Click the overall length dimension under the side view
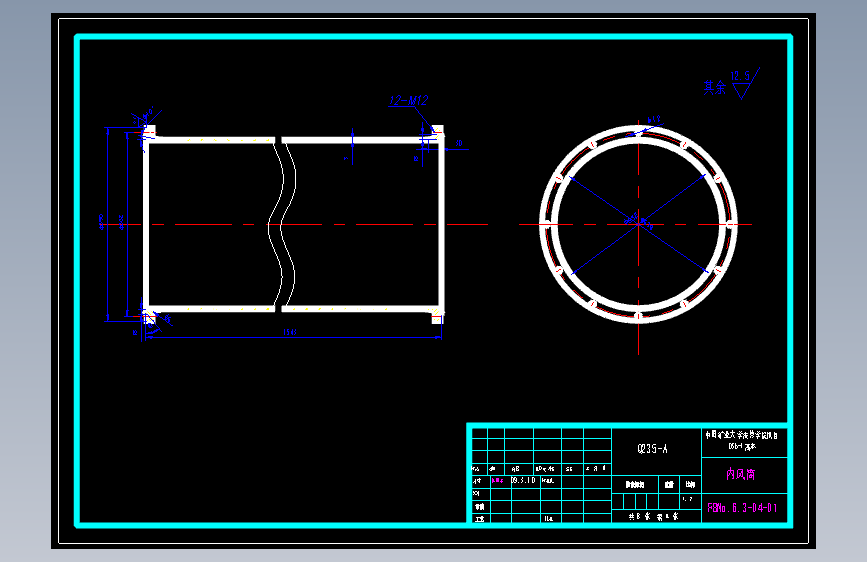The height and width of the screenshot is (562, 867). click(290, 332)
